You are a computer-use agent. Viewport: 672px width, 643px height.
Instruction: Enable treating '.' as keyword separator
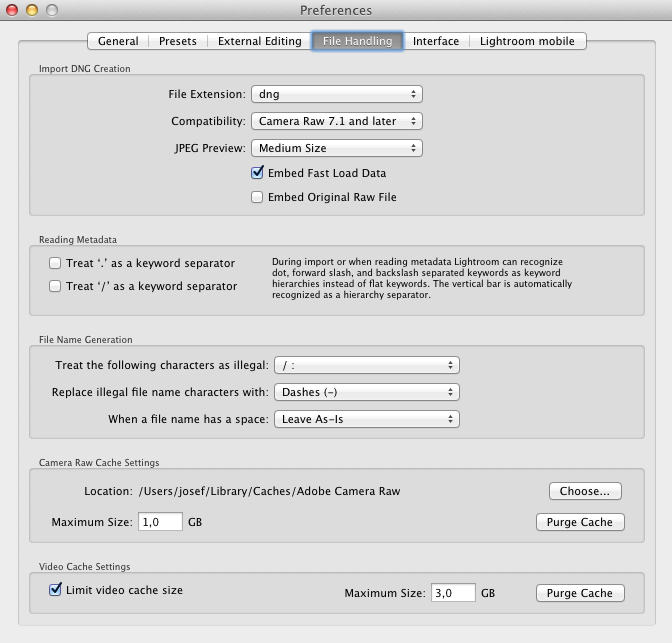pyautogui.click(x=56, y=263)
